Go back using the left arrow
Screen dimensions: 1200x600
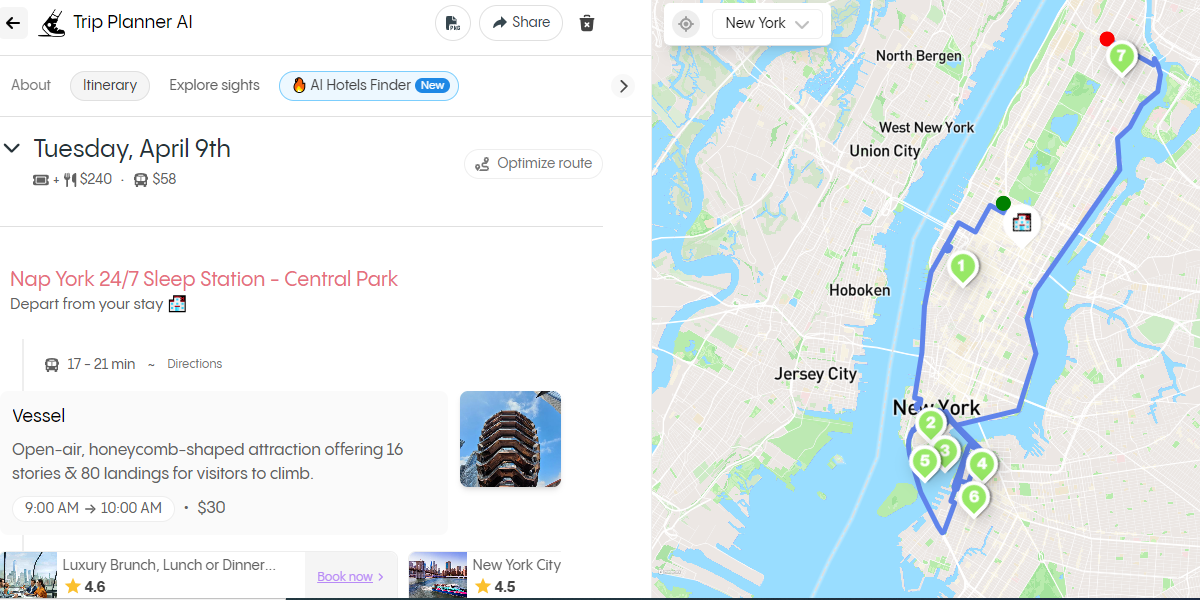point(13,22)
